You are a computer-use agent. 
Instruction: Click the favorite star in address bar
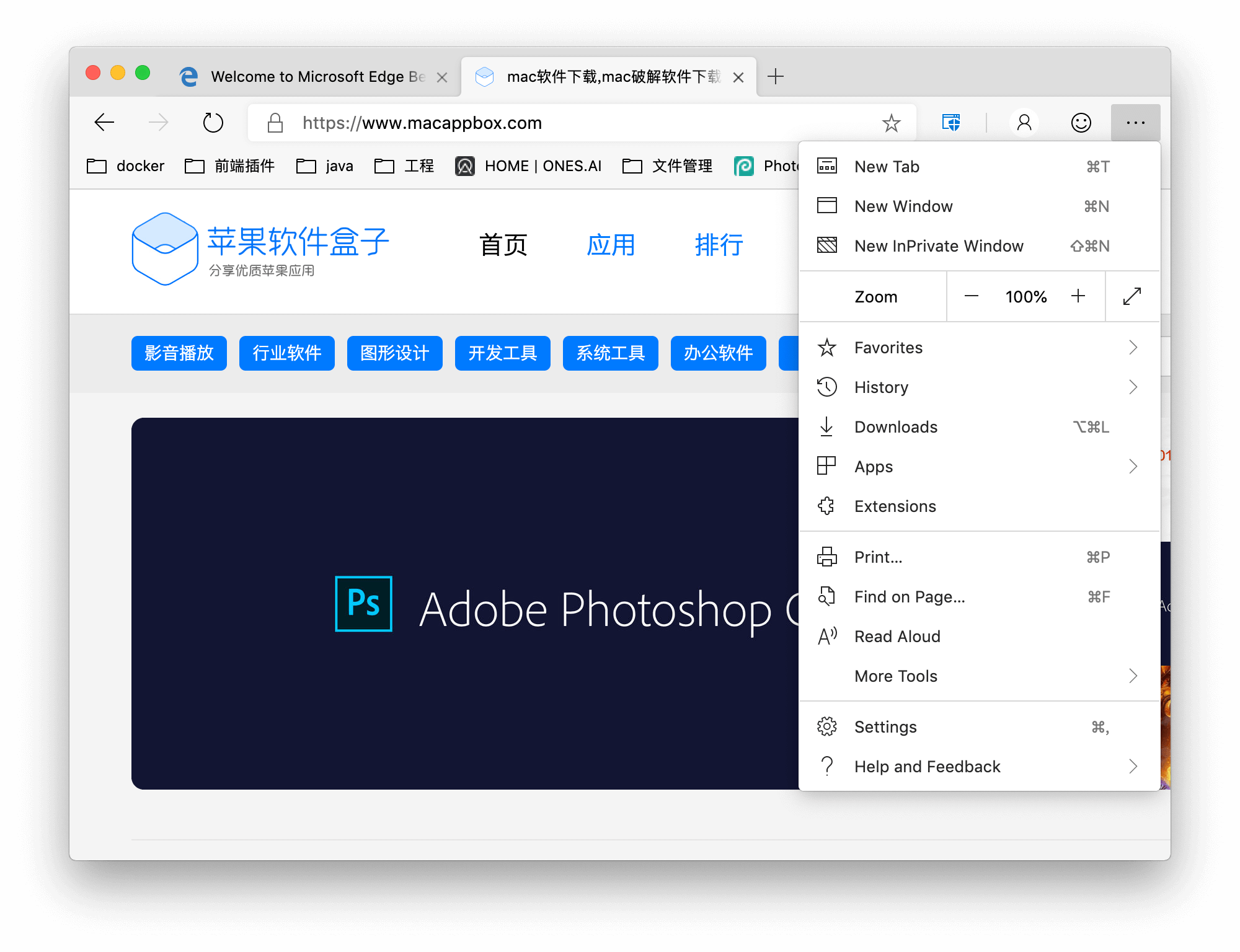[891, 123]
